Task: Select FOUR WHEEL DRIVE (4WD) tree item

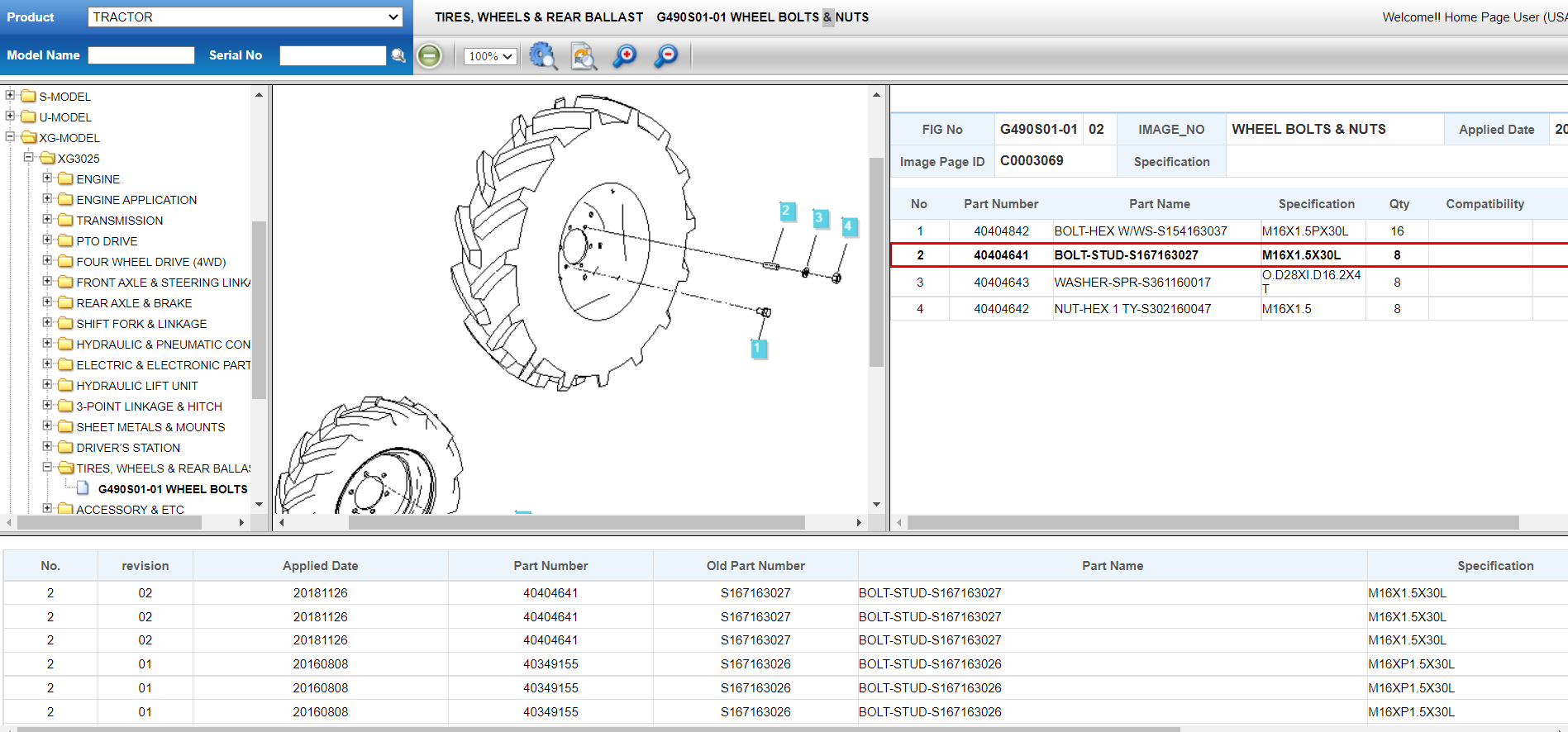Action: coord(151,262)
